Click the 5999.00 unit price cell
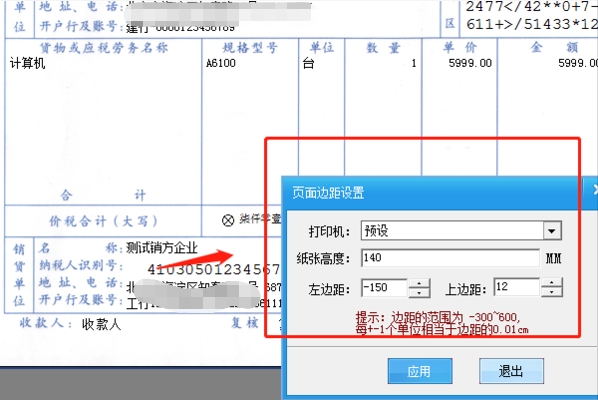The width and height of the screenshot is (598, 400). (470, 63)
